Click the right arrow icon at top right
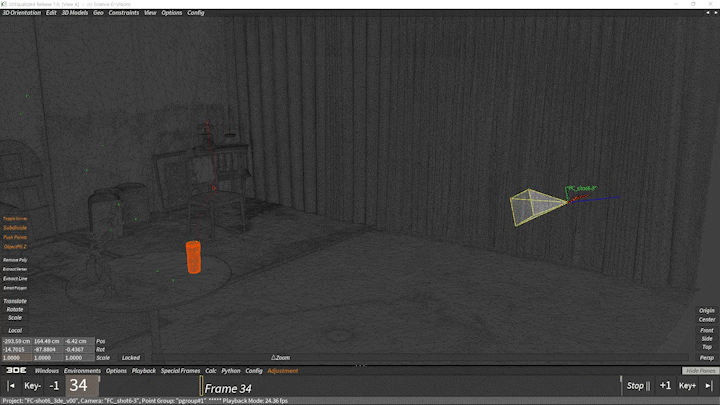Viewport: 720px width, 405px height. (x=715, y=13)
